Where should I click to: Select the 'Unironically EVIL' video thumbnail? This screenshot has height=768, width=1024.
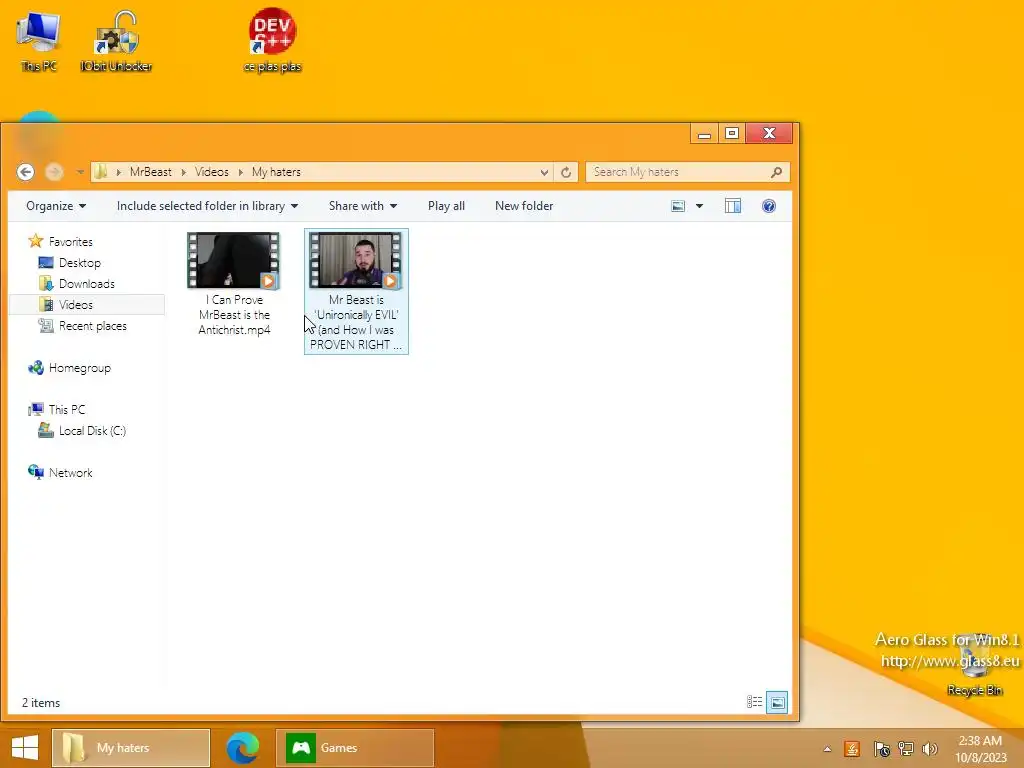pyautogui.click(x=356, y=260)
